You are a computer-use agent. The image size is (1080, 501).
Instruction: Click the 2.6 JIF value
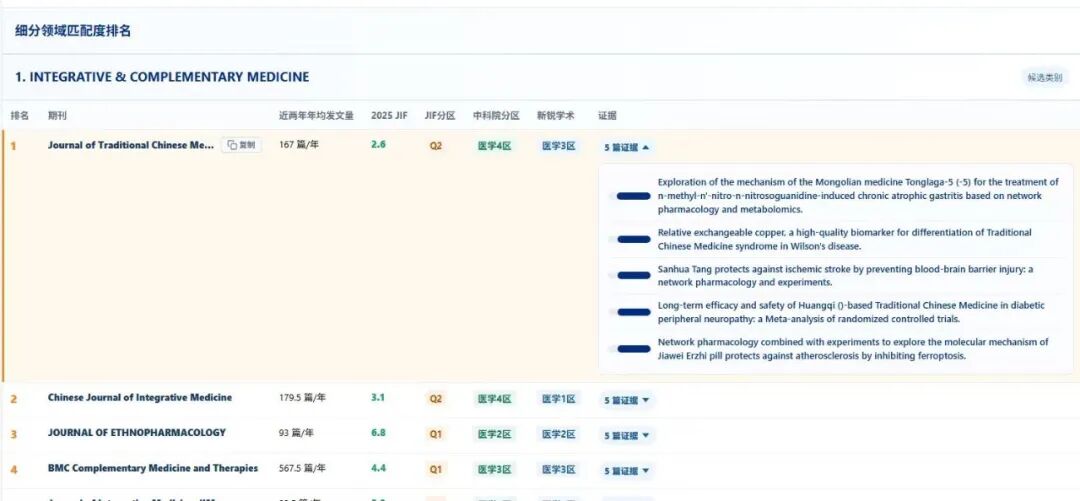click(x=378, y=145)
